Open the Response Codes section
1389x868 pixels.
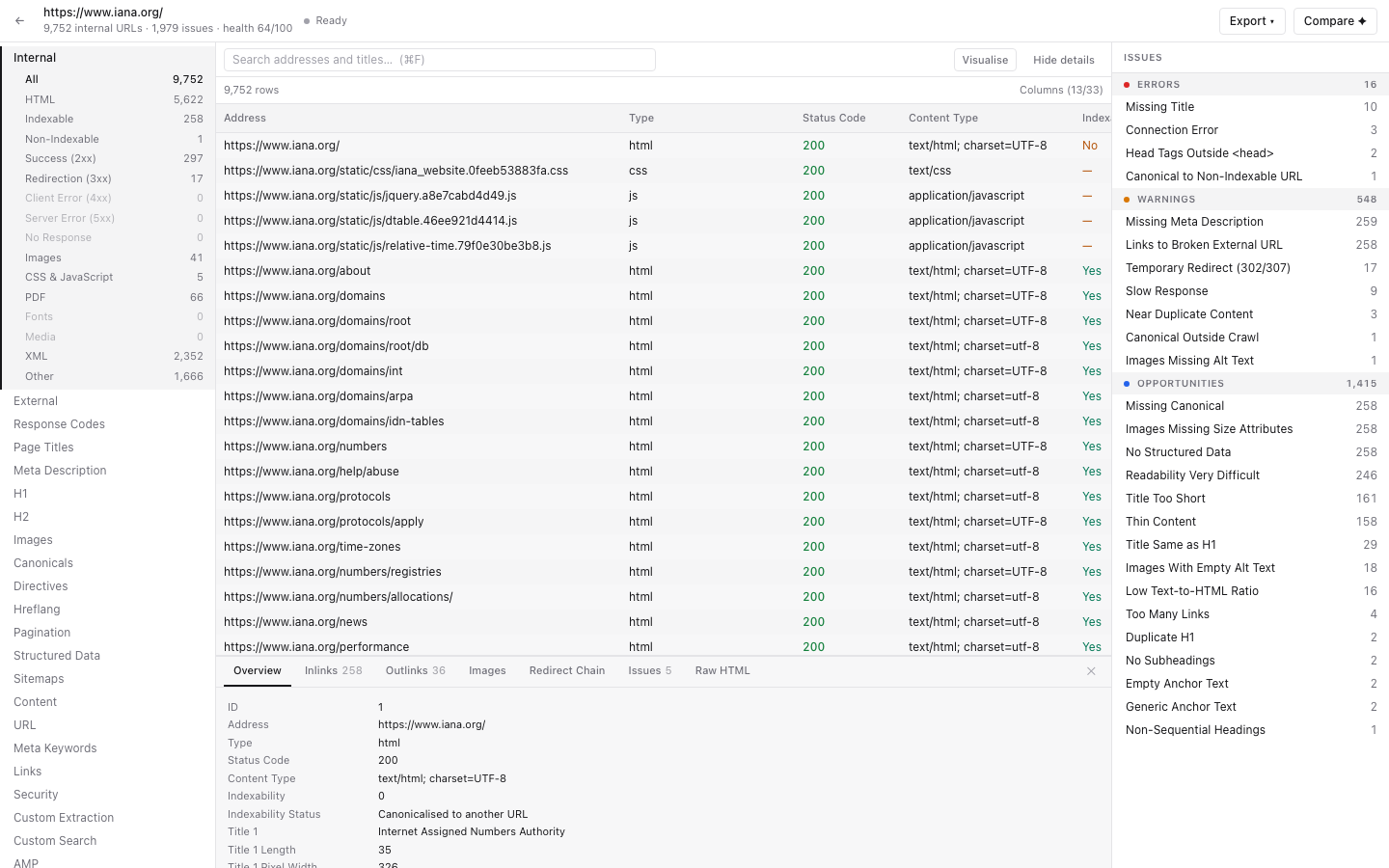click(108, 424)
